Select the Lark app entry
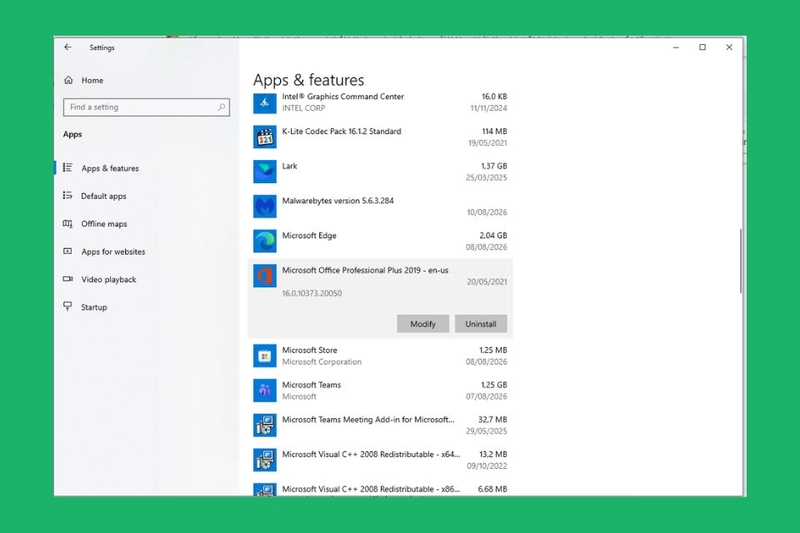 [380, 172]
